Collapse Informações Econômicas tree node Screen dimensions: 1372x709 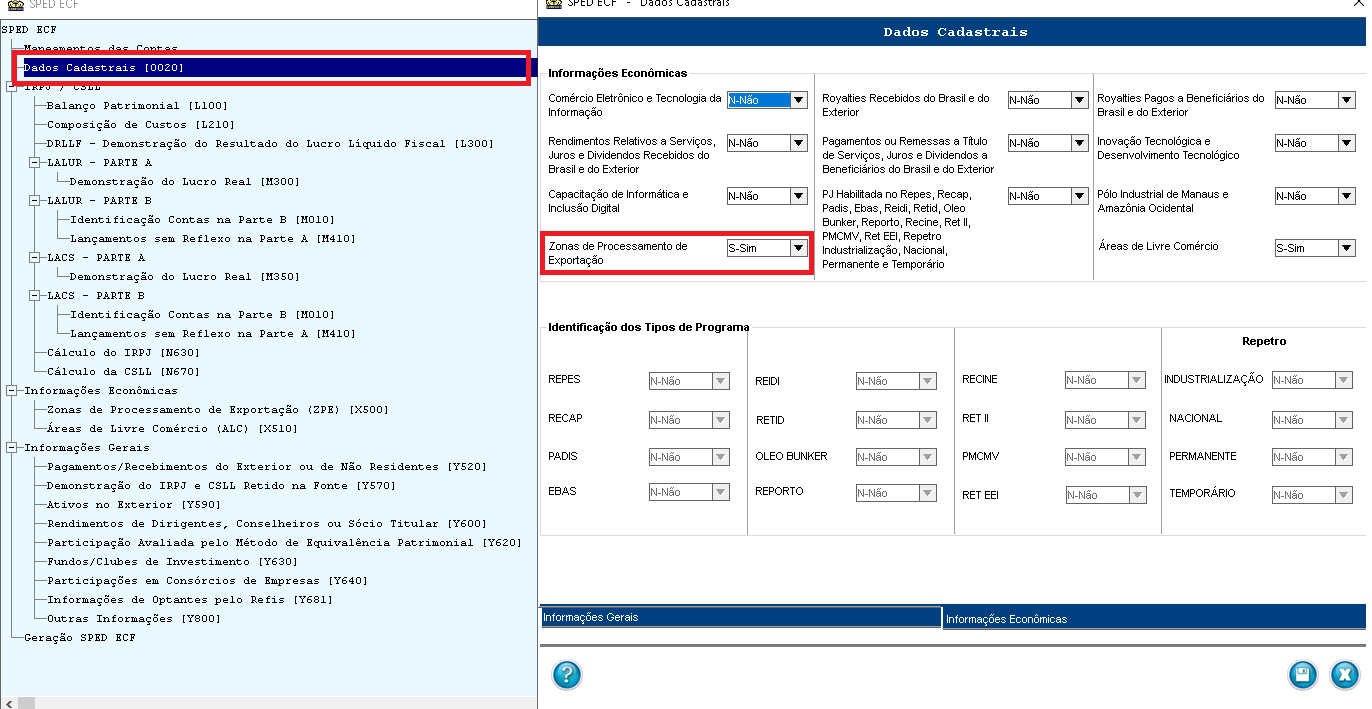[11, 391]
